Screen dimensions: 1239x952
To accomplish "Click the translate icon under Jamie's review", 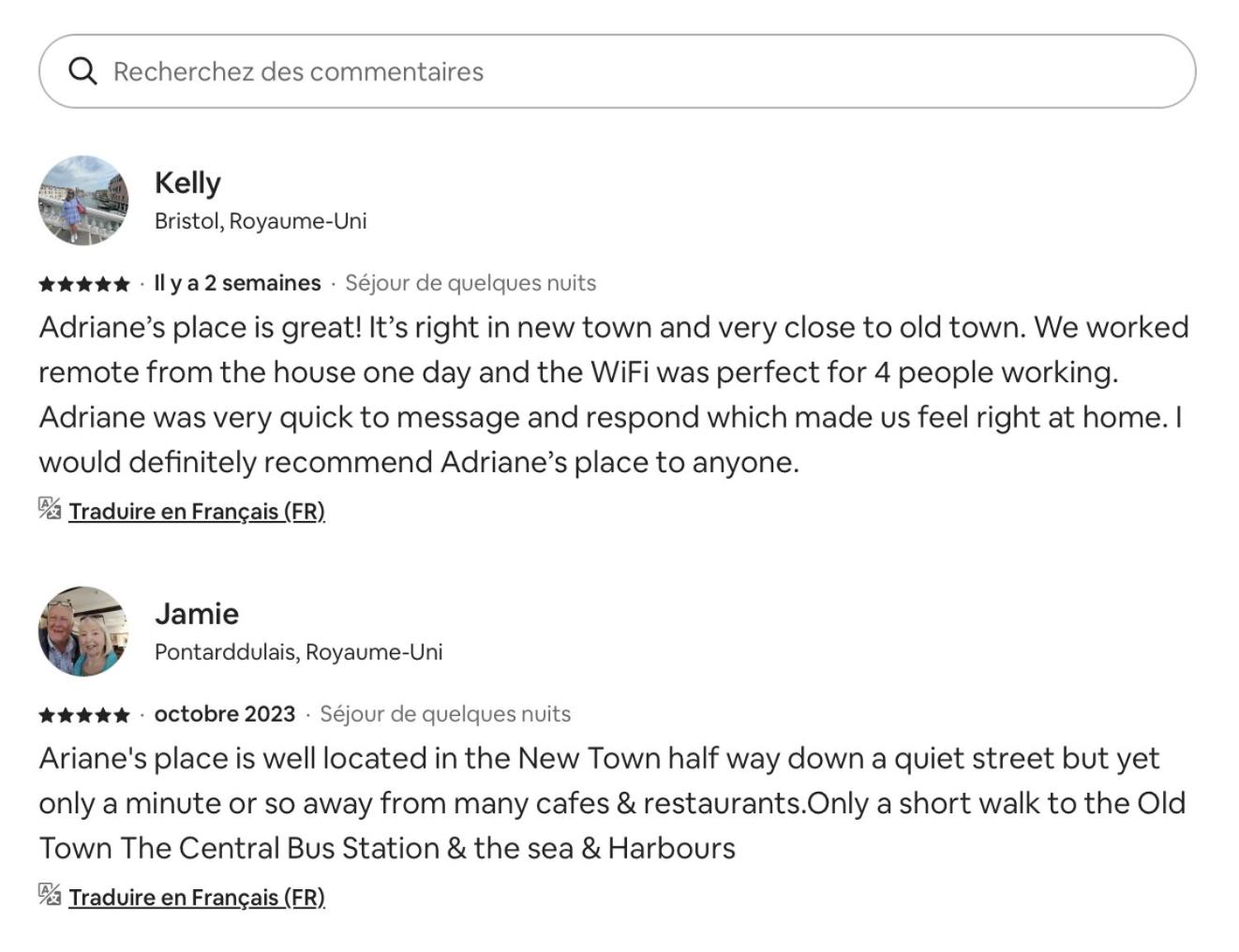I will [50, 895].
